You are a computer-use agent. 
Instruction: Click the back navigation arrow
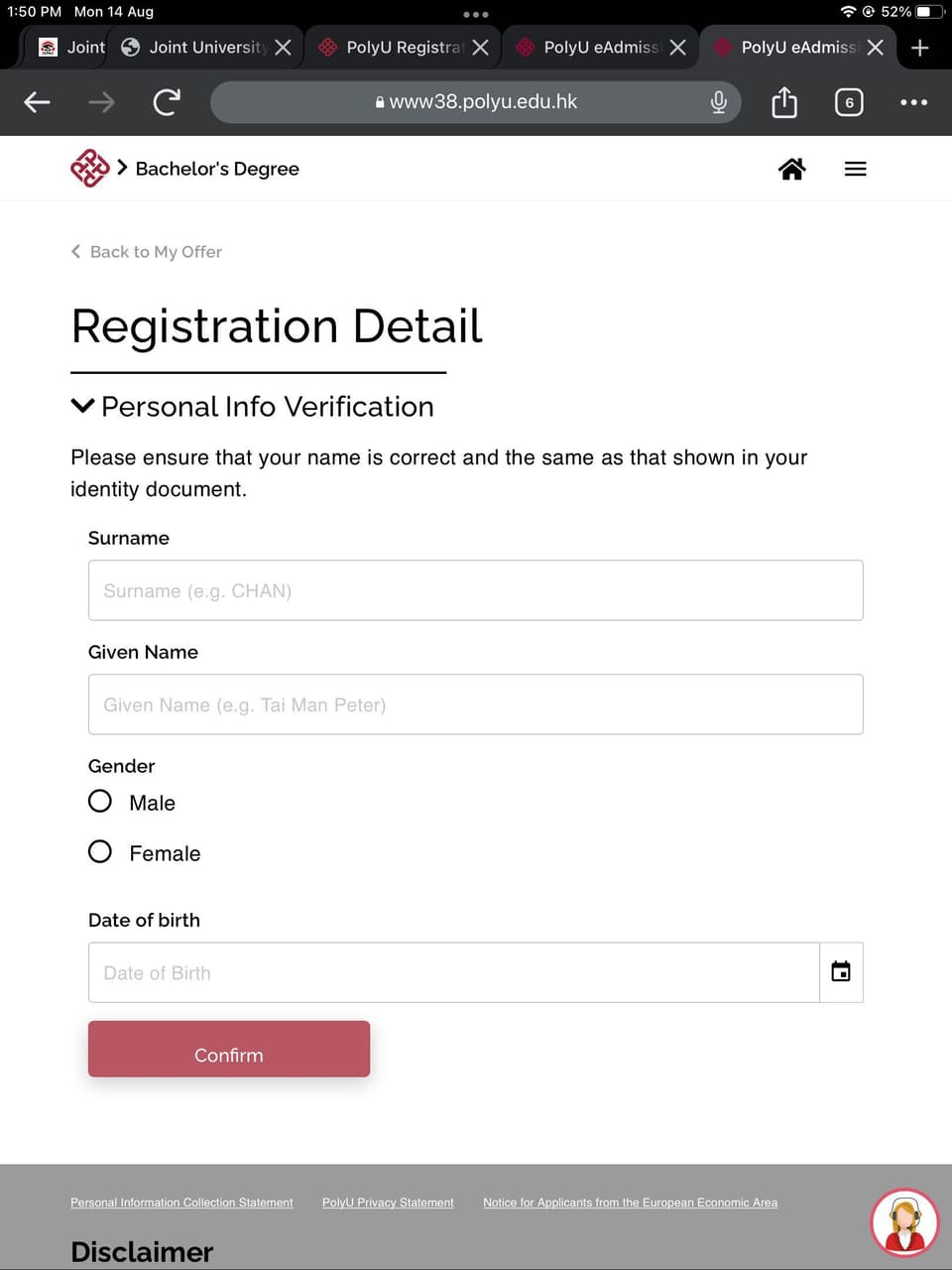[36, 101]
